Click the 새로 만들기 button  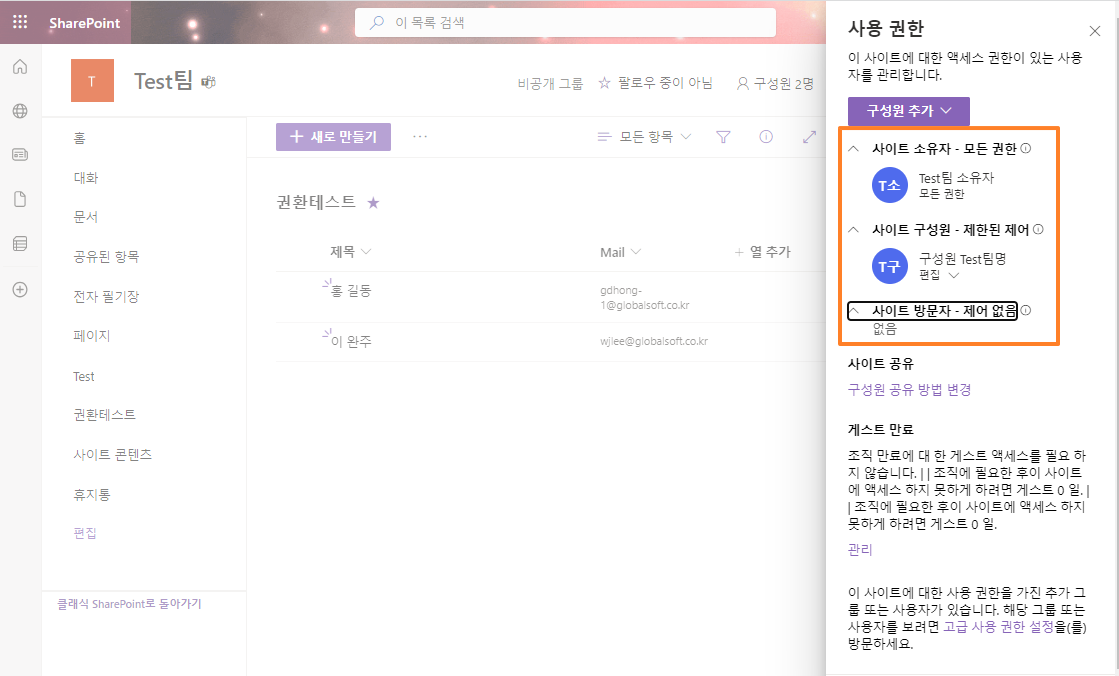[333, 136]
